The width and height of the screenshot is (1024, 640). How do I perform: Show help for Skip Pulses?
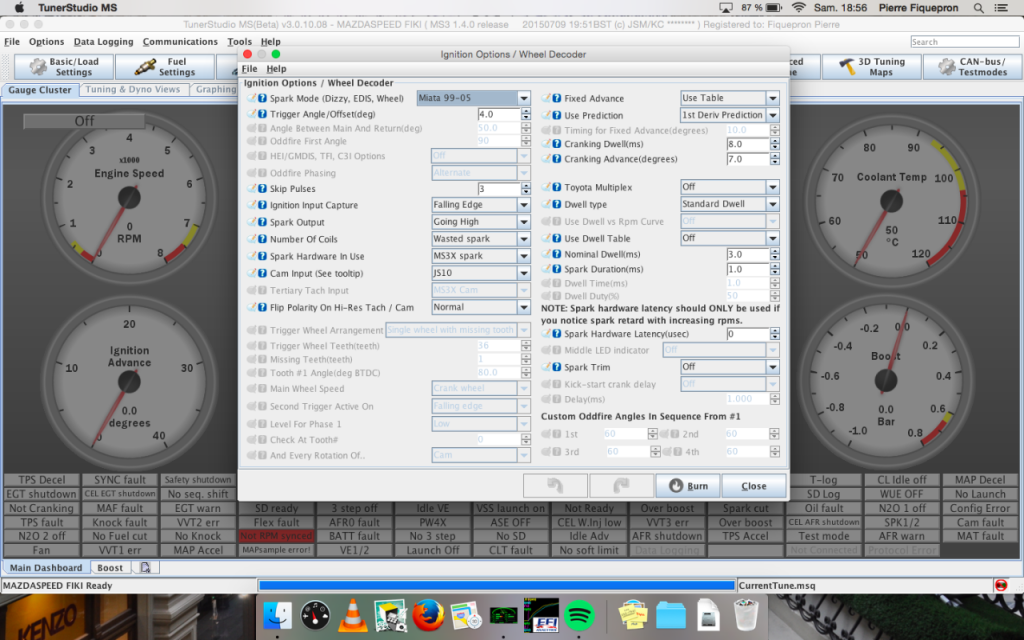pyautogui.click(x=262, y=189)
